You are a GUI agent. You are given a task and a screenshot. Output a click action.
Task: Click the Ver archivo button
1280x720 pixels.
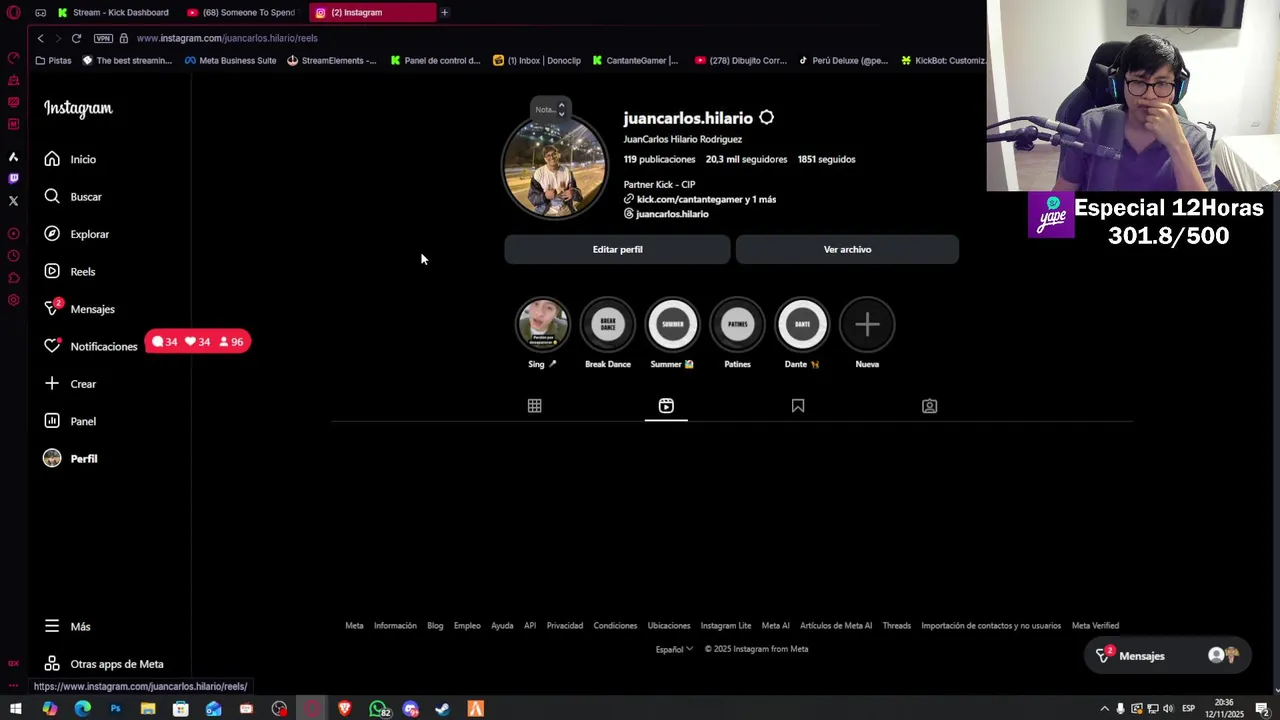[847, 249]
